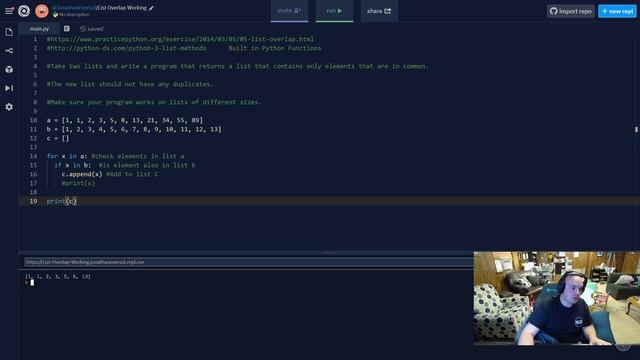This screenshot has width=640, height=360.
Task: Click the editor vertical scrollbar marker
Action: [636, 129]
